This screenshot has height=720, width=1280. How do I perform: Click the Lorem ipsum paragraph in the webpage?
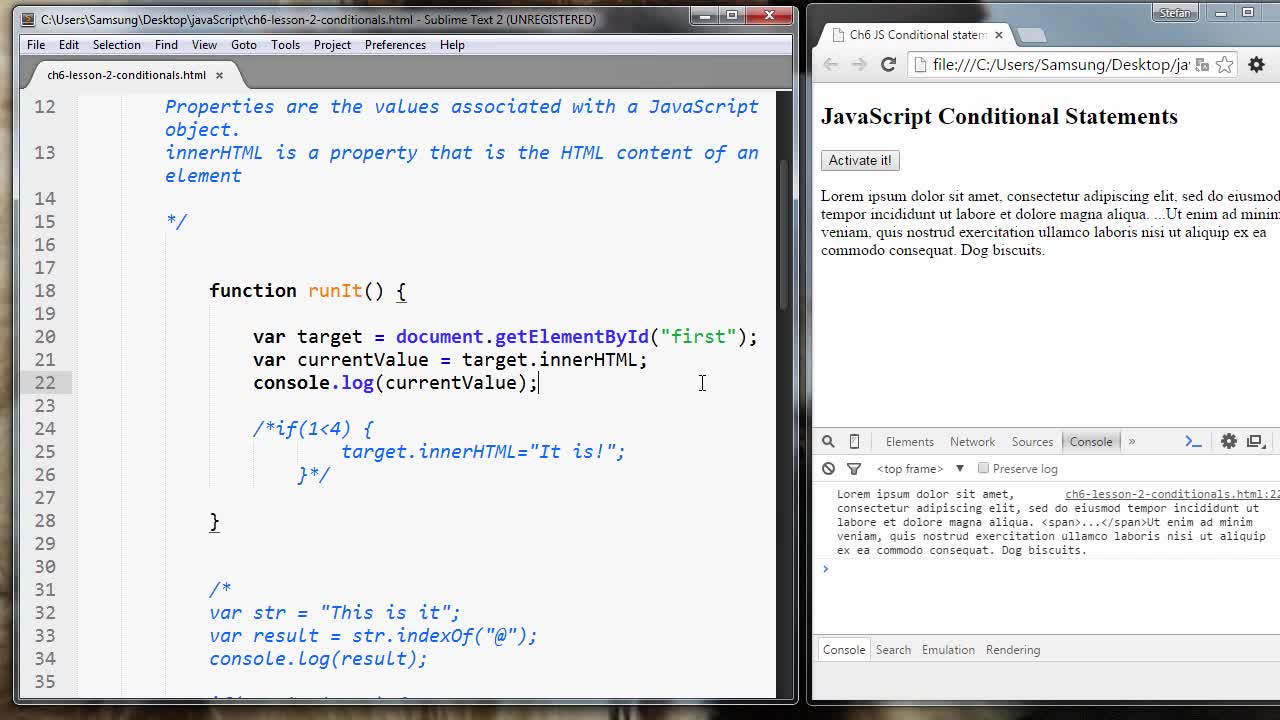[1050, 223]
